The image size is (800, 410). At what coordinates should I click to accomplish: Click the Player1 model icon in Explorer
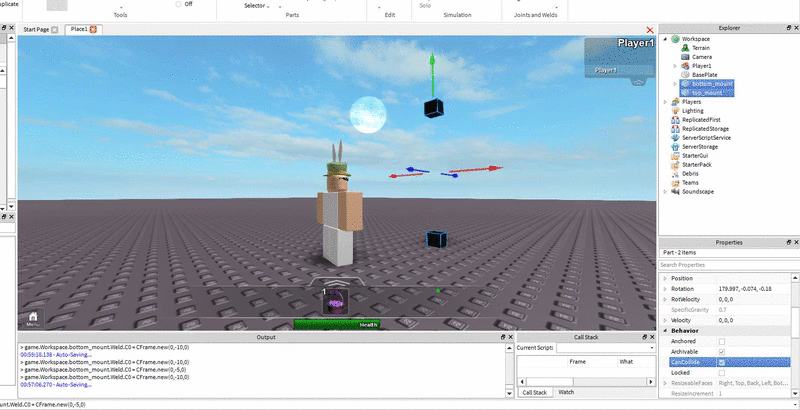tap(685, 66)
